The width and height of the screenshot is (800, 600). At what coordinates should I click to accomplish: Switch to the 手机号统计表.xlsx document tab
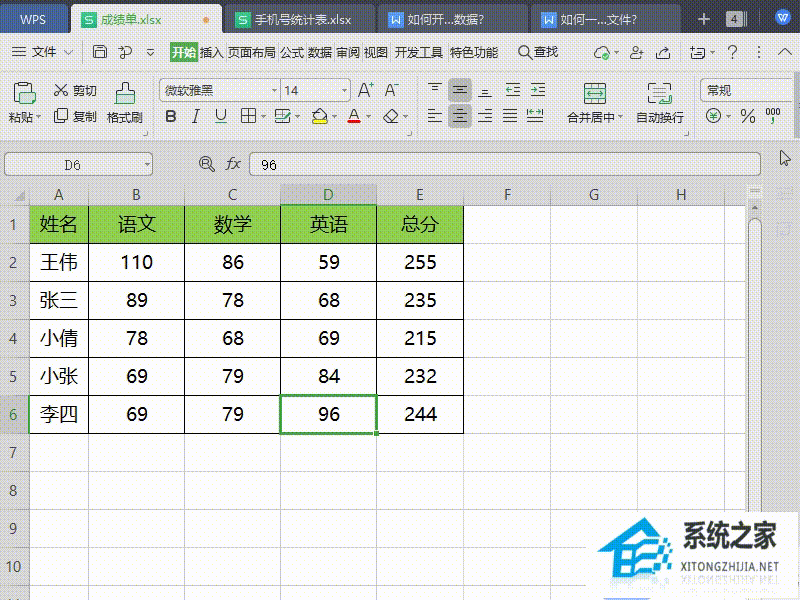[297, 19]
